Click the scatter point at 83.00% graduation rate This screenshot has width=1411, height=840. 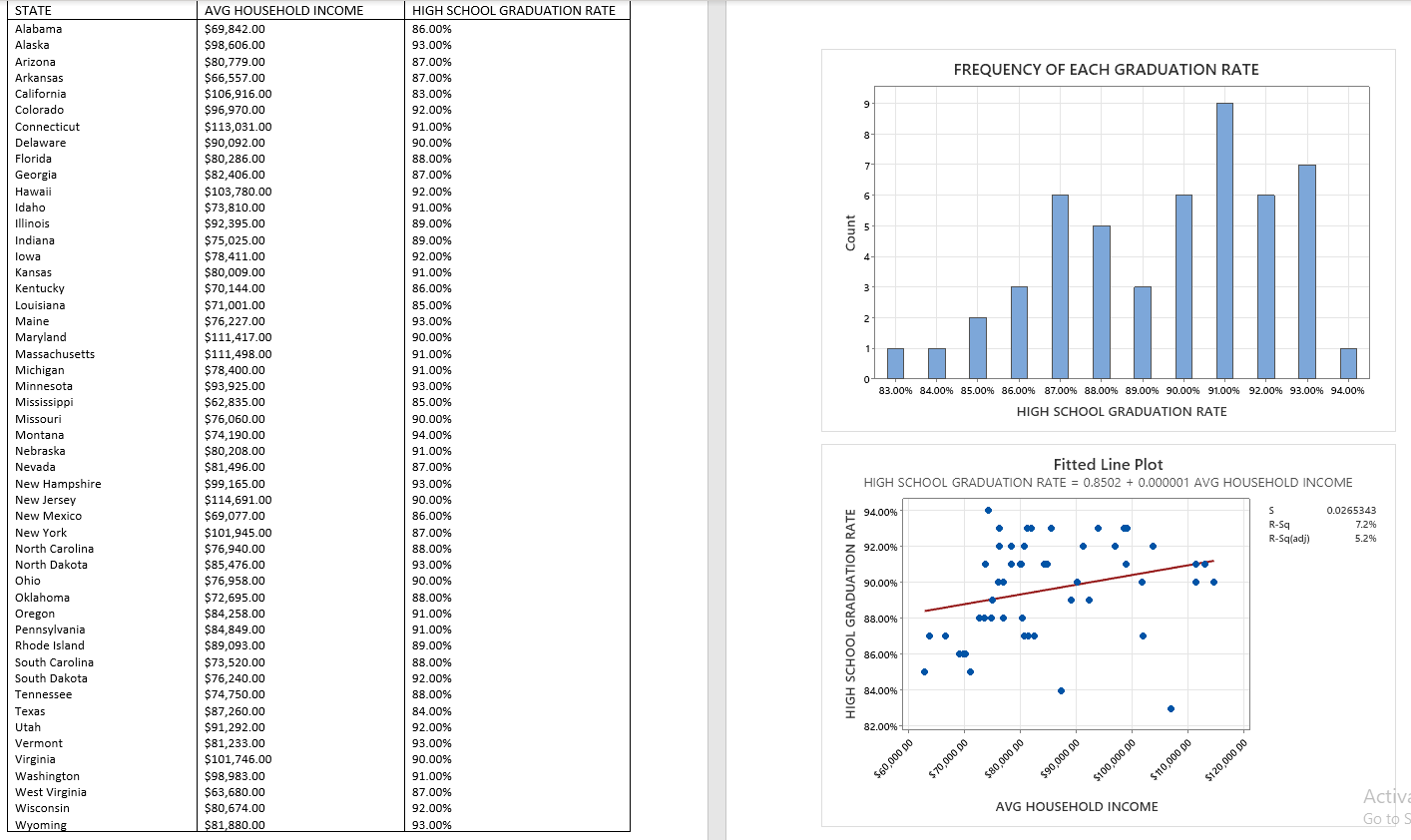coord(1171,708)
